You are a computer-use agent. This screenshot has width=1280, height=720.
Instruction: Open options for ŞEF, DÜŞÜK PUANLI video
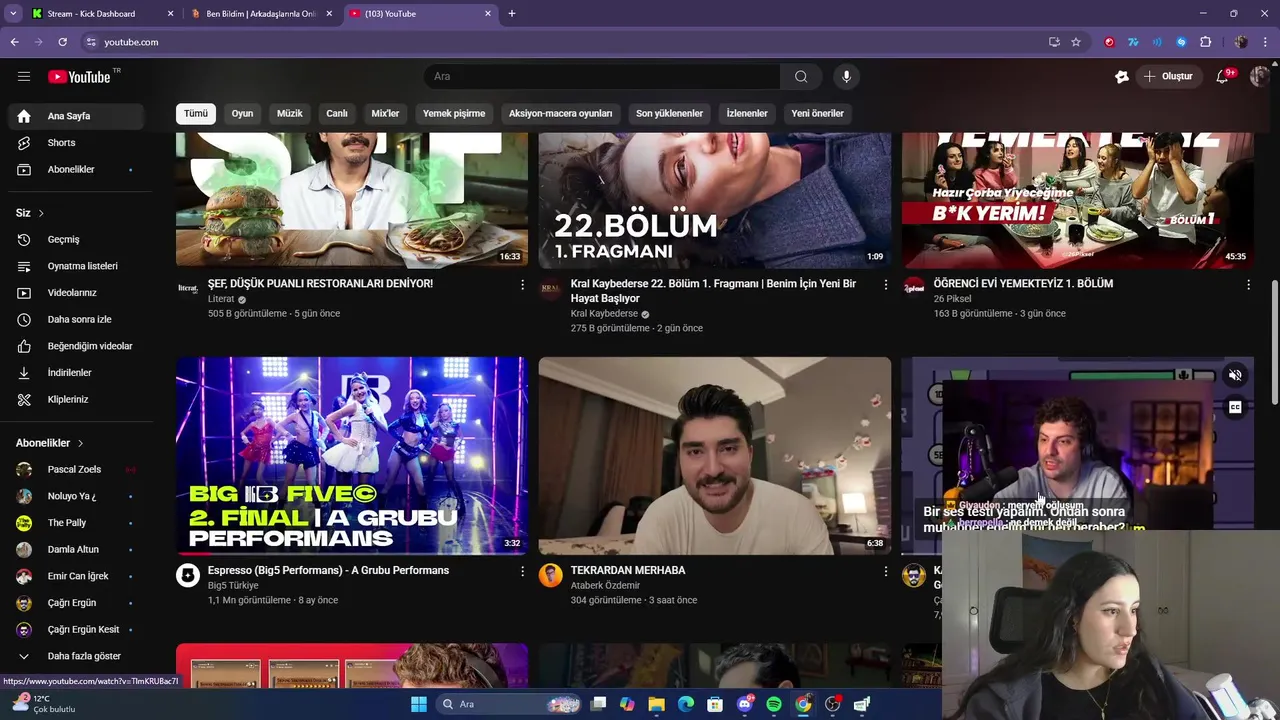click(522, 285)
